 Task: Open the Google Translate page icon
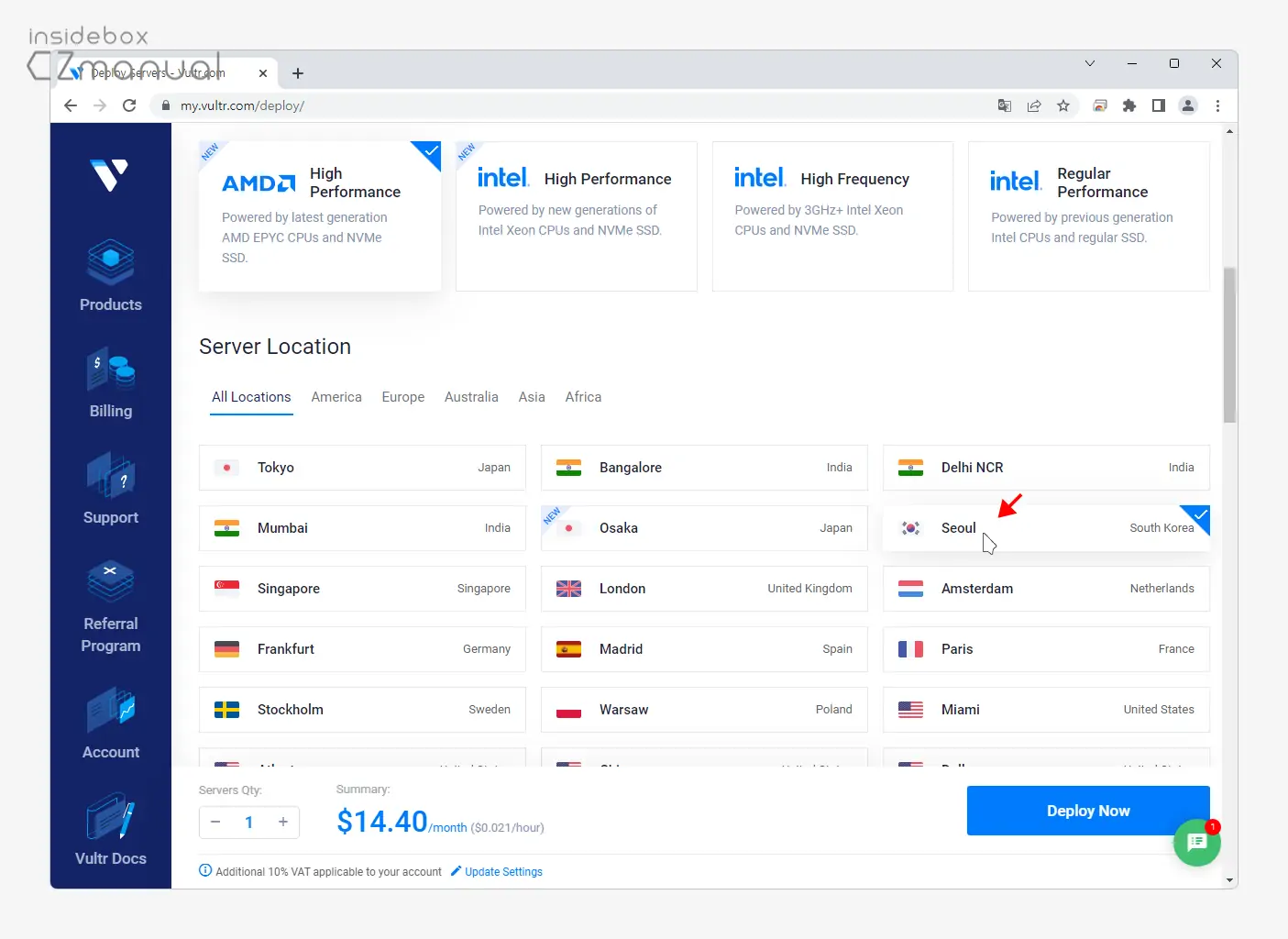pyautogui.click(x=1005, y=105)
